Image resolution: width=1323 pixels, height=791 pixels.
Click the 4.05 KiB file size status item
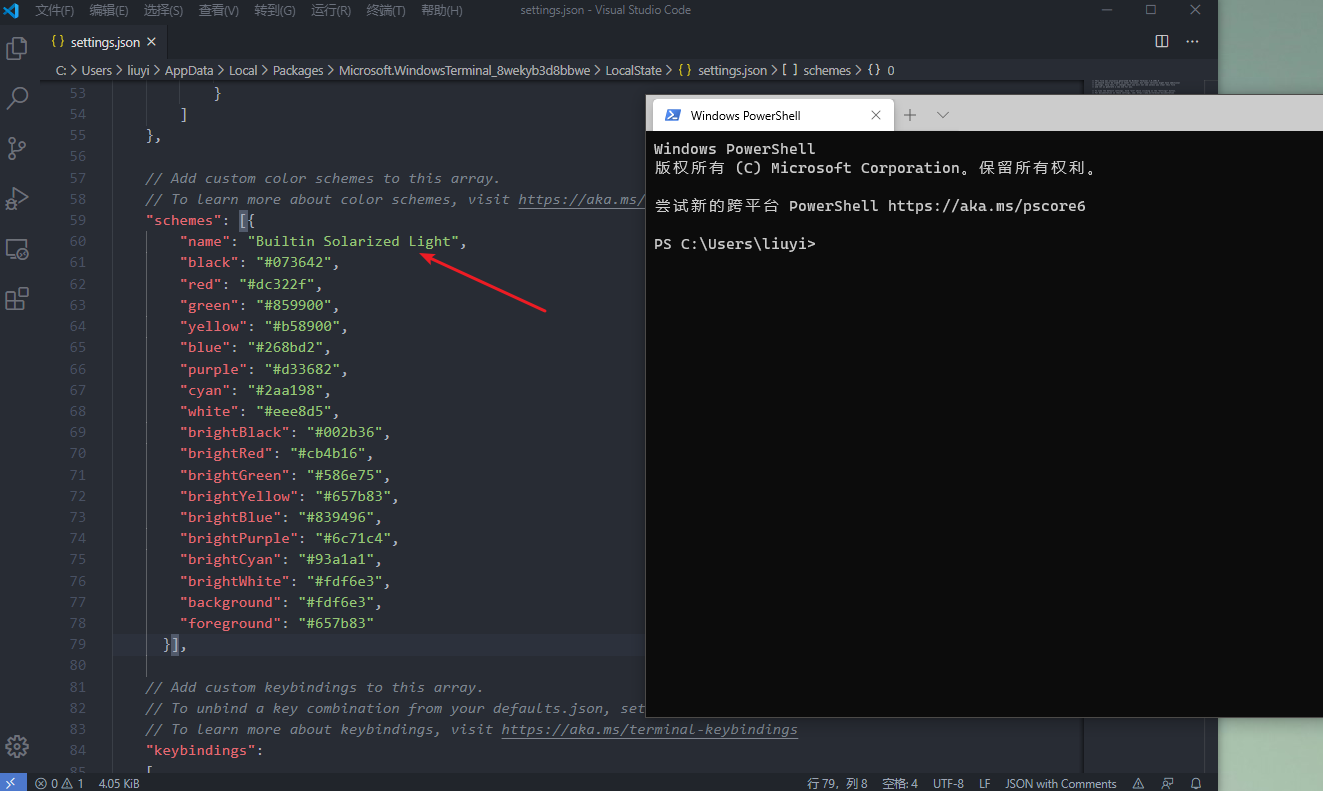tap(119, 783)
